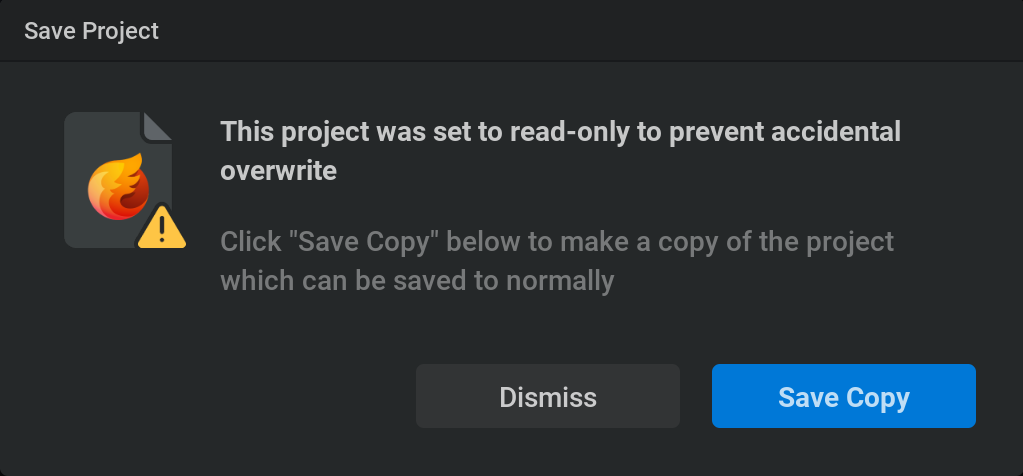The image size is (1023, 476).
Task: Click the blue button labeled Save Copy
Action: coord(844,396)
